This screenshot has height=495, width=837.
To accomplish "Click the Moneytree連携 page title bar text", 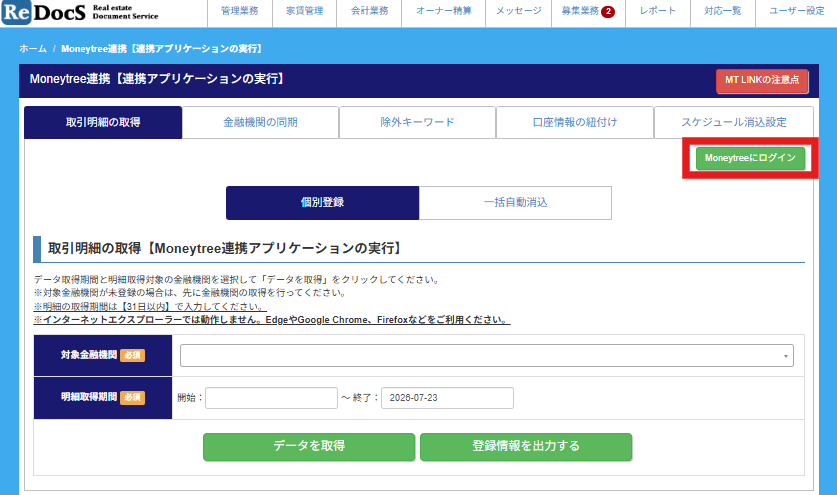I will (158, 79).
